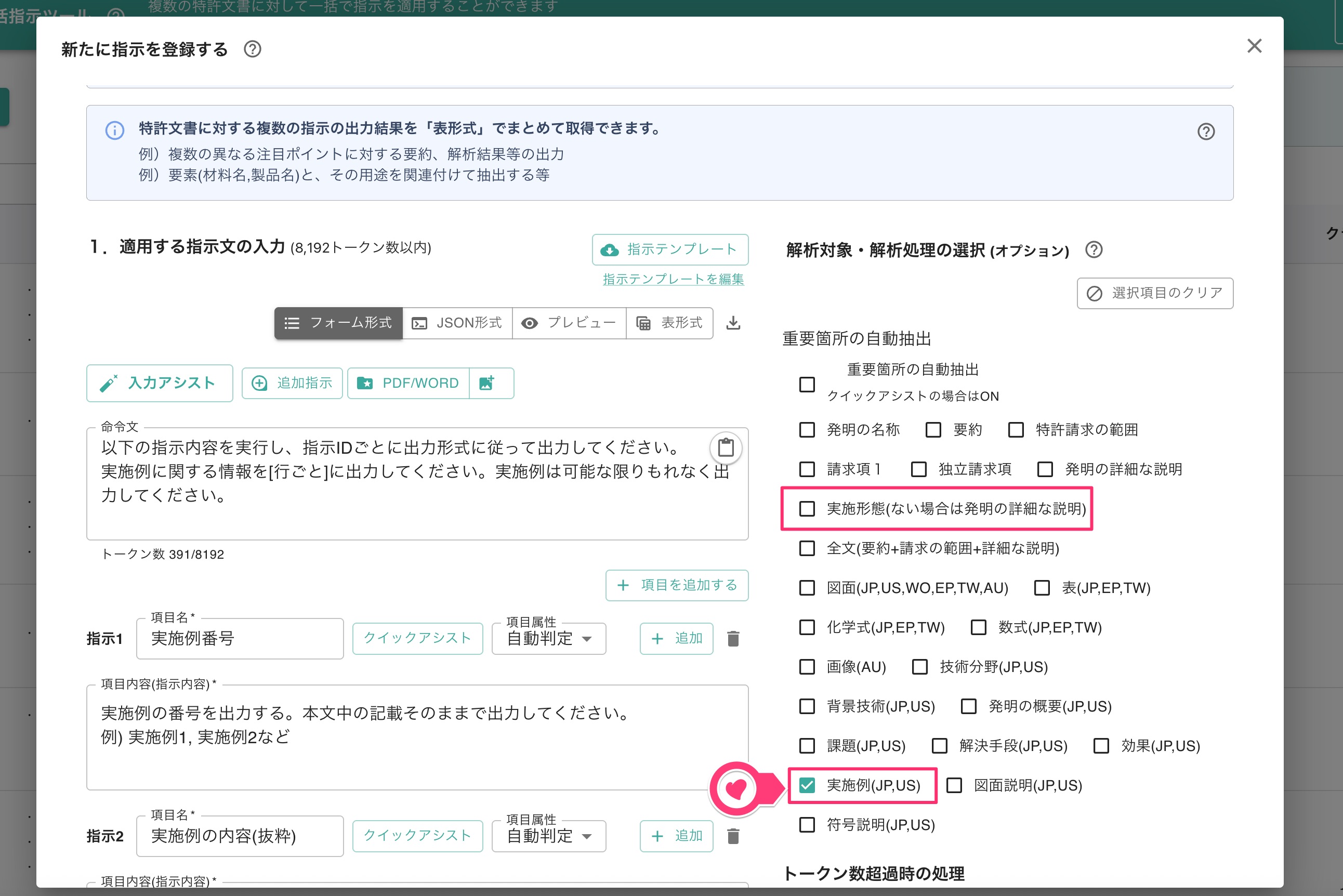Check 符号説明(JP,US) checkbox
Screen dimensions: 1343x896
coord(806,825)
